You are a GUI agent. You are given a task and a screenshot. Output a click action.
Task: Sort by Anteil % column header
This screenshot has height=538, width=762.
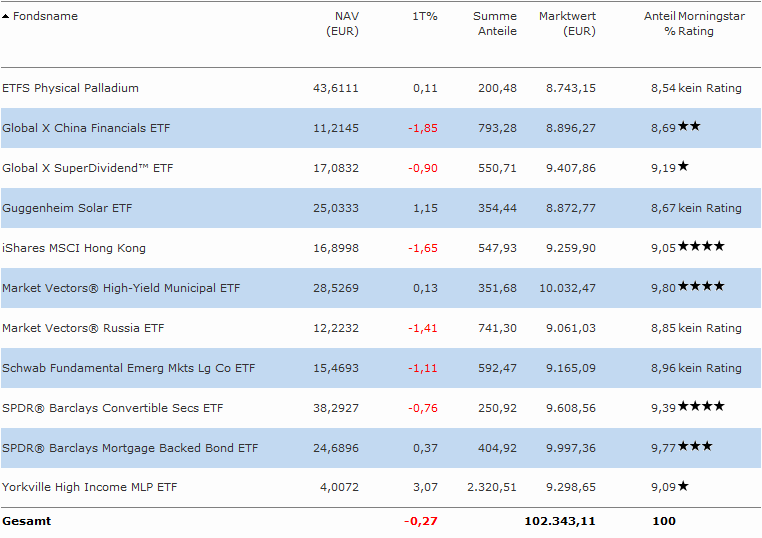(x=660, y=23)
